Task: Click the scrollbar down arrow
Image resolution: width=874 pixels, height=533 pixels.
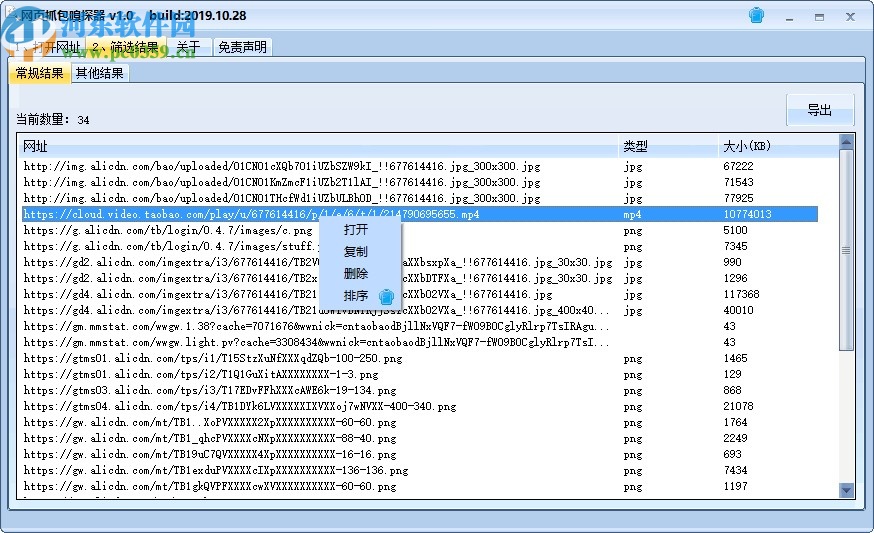Action: pyautogui.click(x=846, y=491)
